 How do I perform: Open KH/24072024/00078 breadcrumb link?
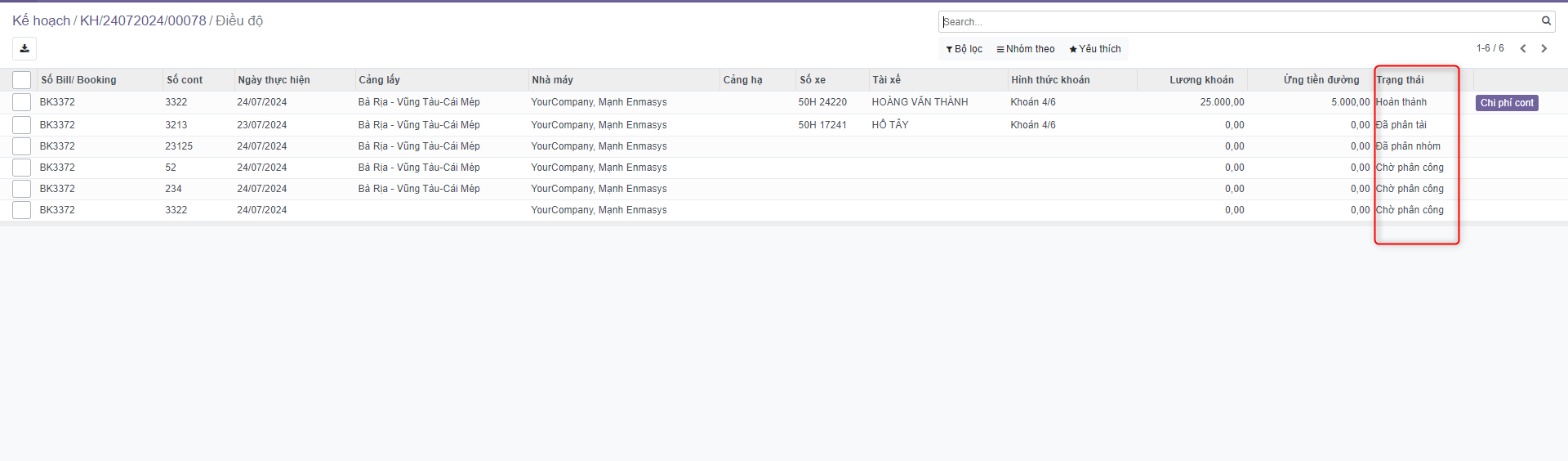[x=143, y=21]
